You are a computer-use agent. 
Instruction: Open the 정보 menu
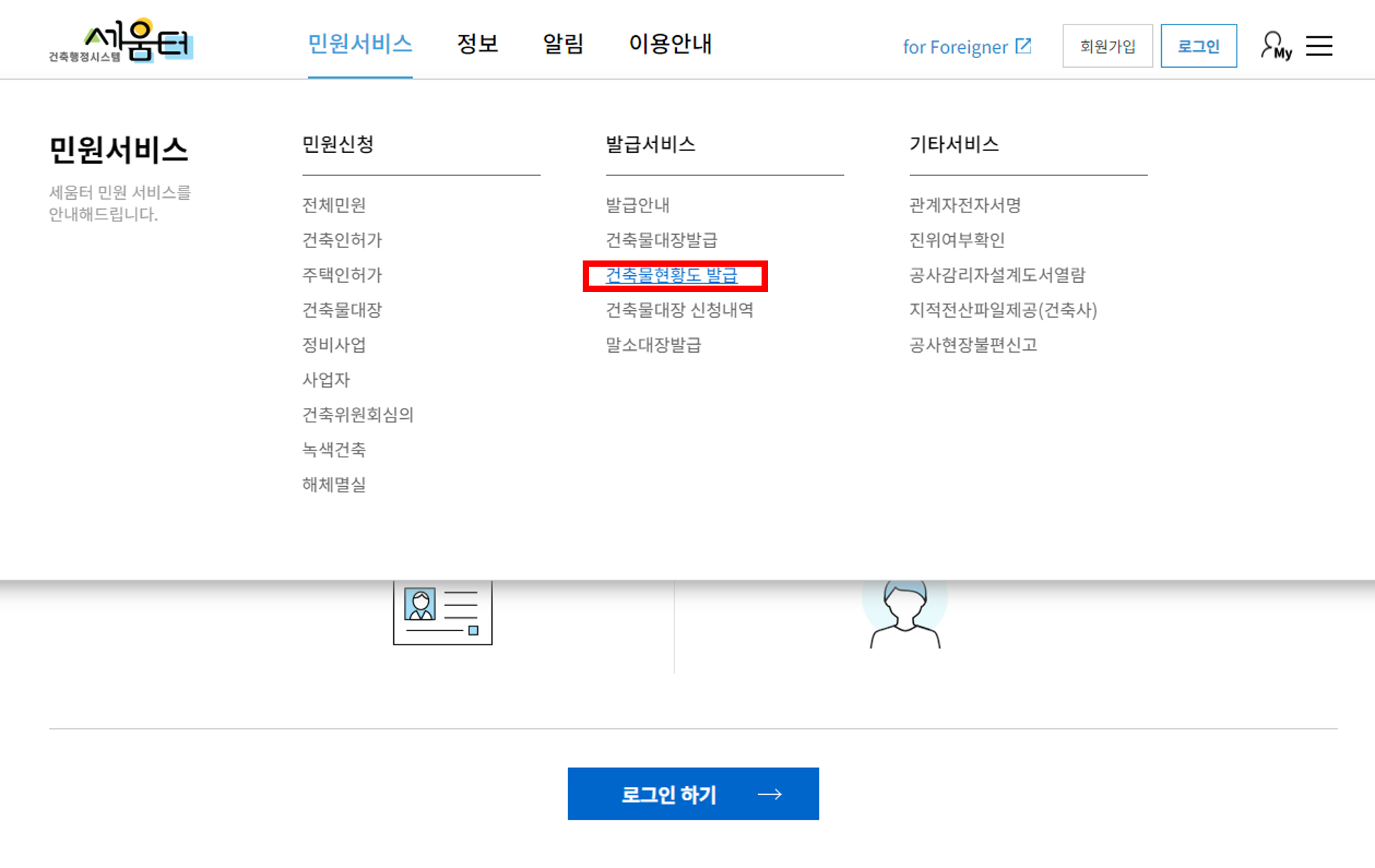point(478,43)
